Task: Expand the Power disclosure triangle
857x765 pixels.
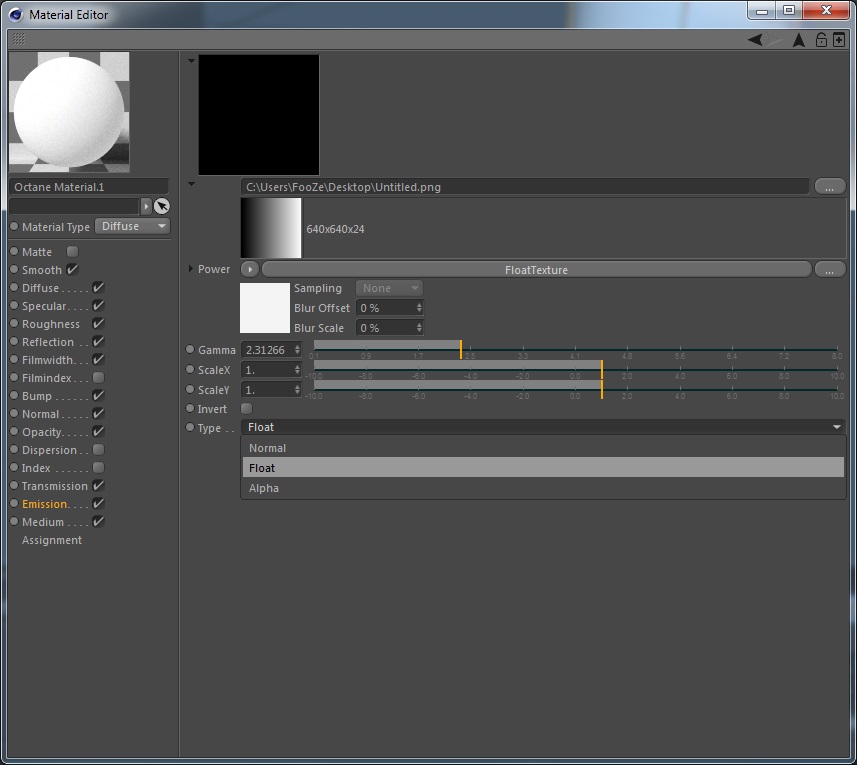Action: pyautogui.click(x=191, y=269)
